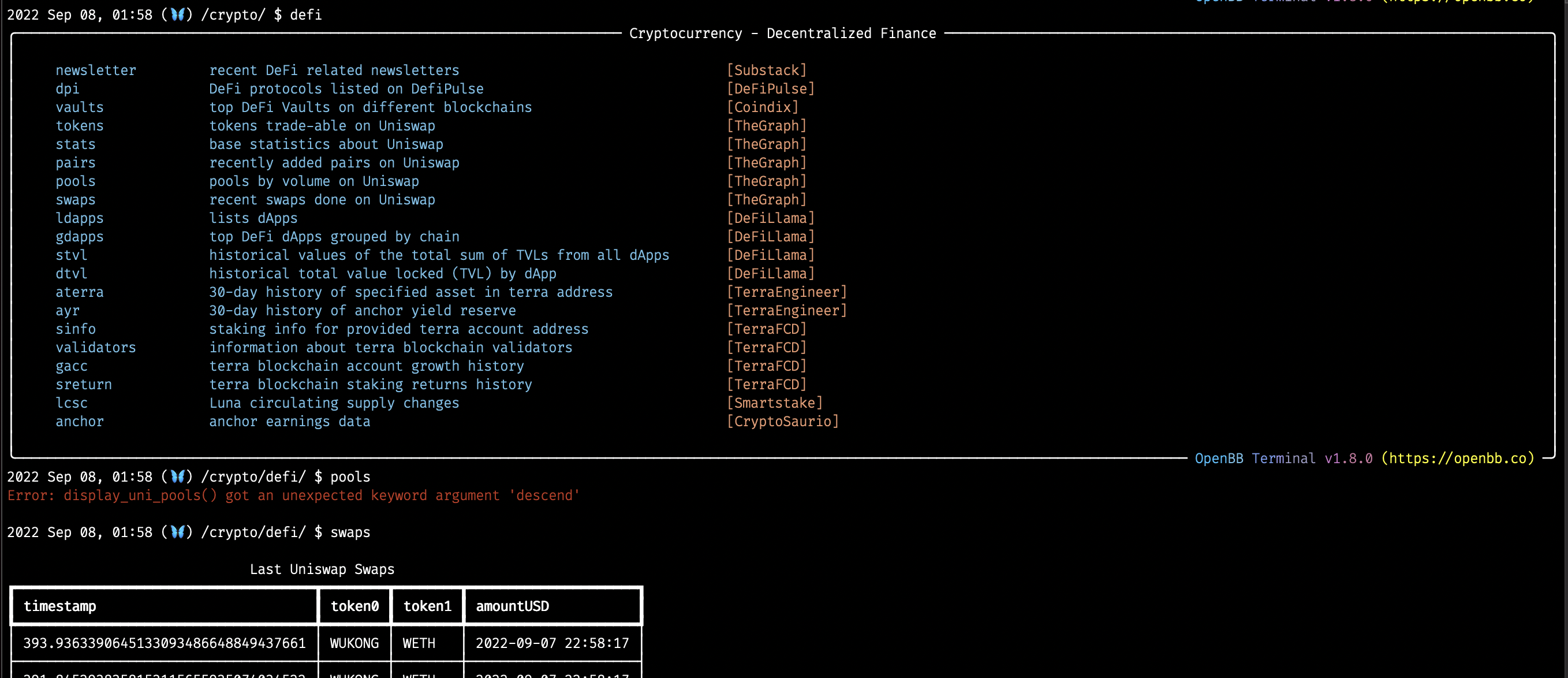Click the butterfly icon beside the pools command
The height and width of the screenshot is (678, 1568).
click(x=177, y=477)
